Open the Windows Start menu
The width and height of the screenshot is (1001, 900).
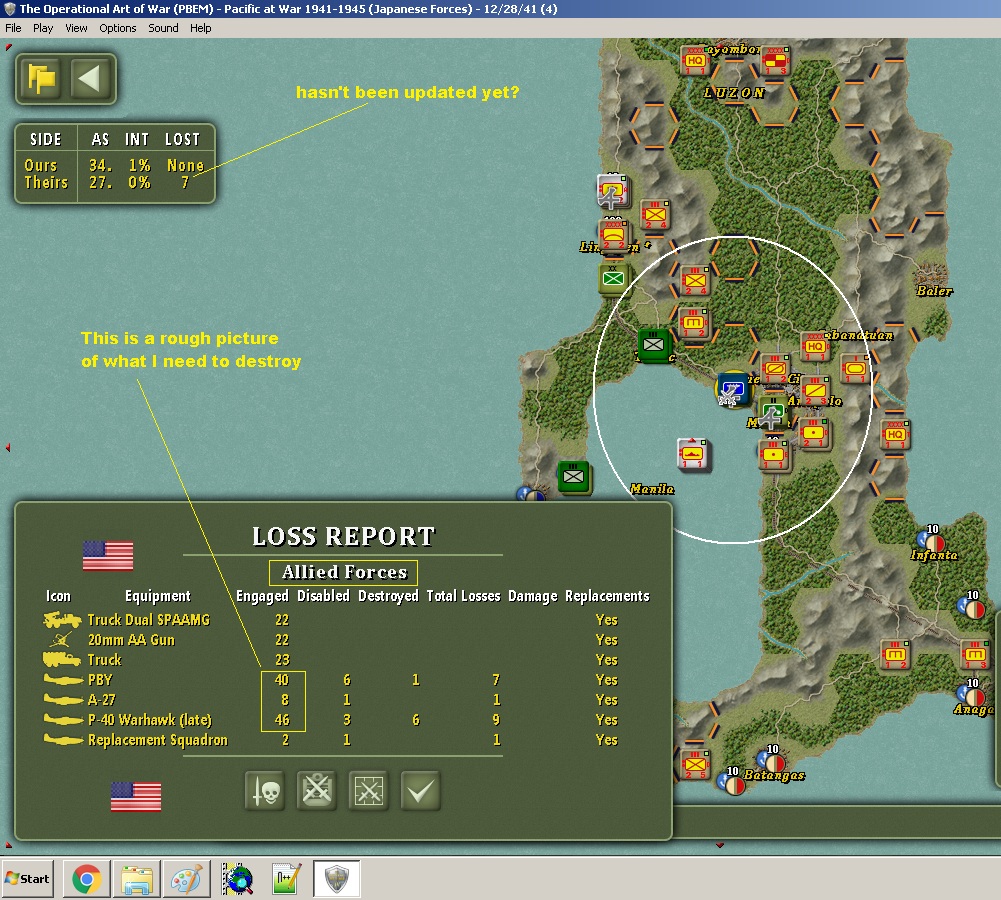click(27, 879)
